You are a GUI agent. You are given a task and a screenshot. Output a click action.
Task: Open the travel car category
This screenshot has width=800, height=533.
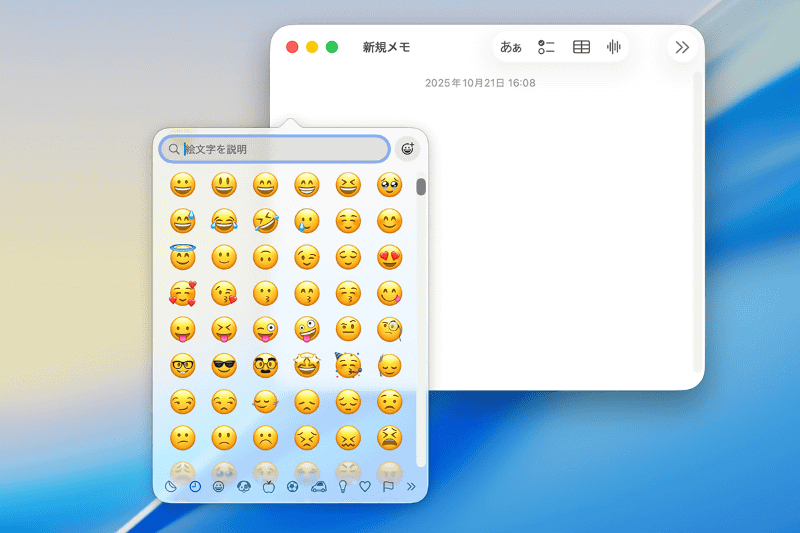pos(318,486)
